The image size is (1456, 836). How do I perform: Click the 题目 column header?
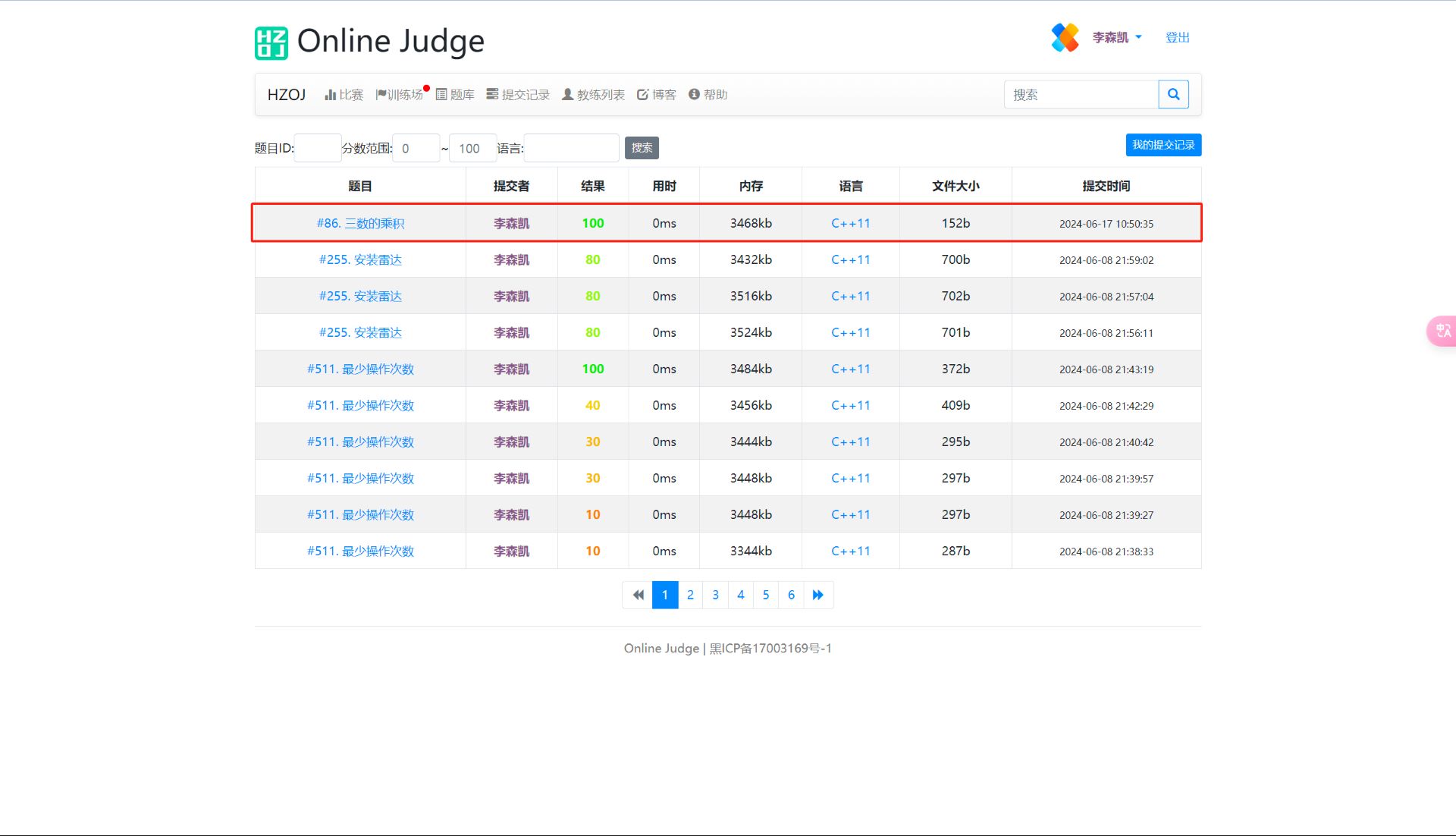(x=360, y=186)
